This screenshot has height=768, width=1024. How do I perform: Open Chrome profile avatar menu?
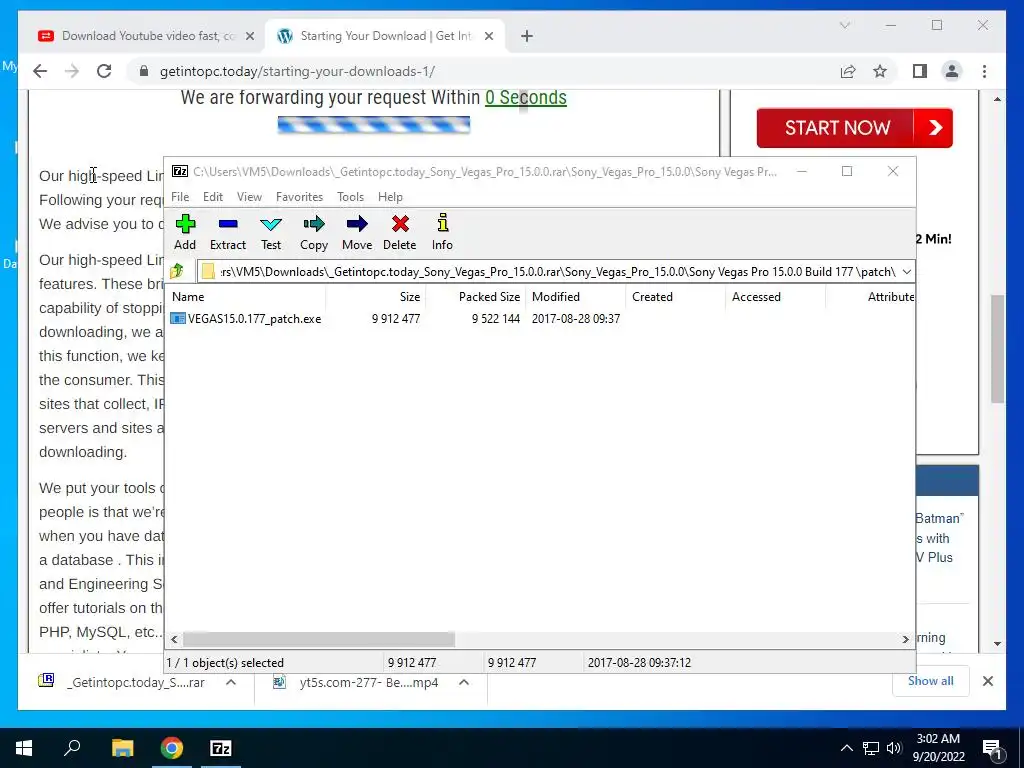952,71
